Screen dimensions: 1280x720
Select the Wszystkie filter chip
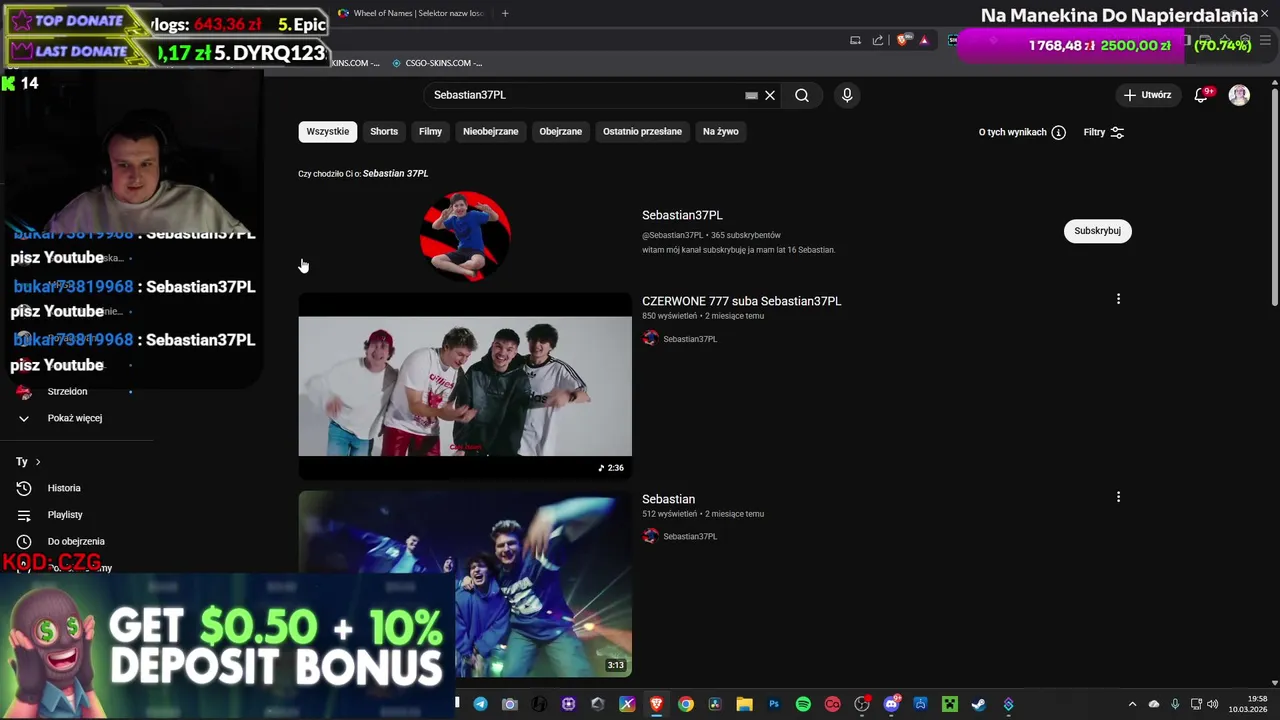(x=328, y=132)
